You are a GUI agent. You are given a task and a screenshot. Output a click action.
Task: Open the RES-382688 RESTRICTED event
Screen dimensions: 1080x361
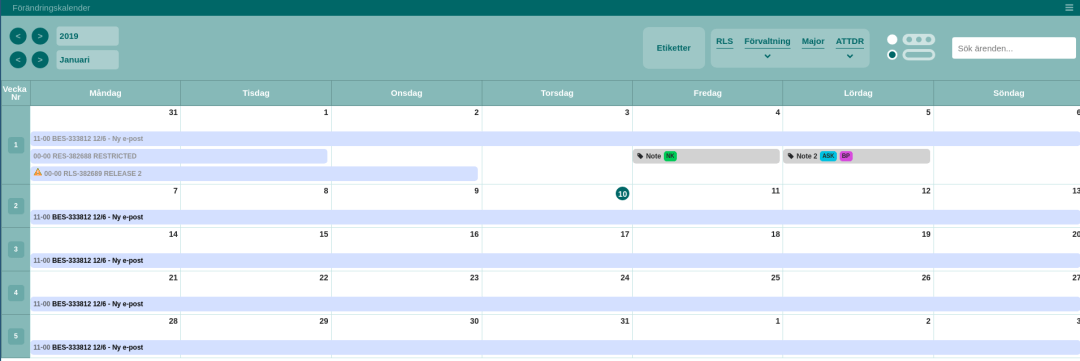(x=179, y=156)
